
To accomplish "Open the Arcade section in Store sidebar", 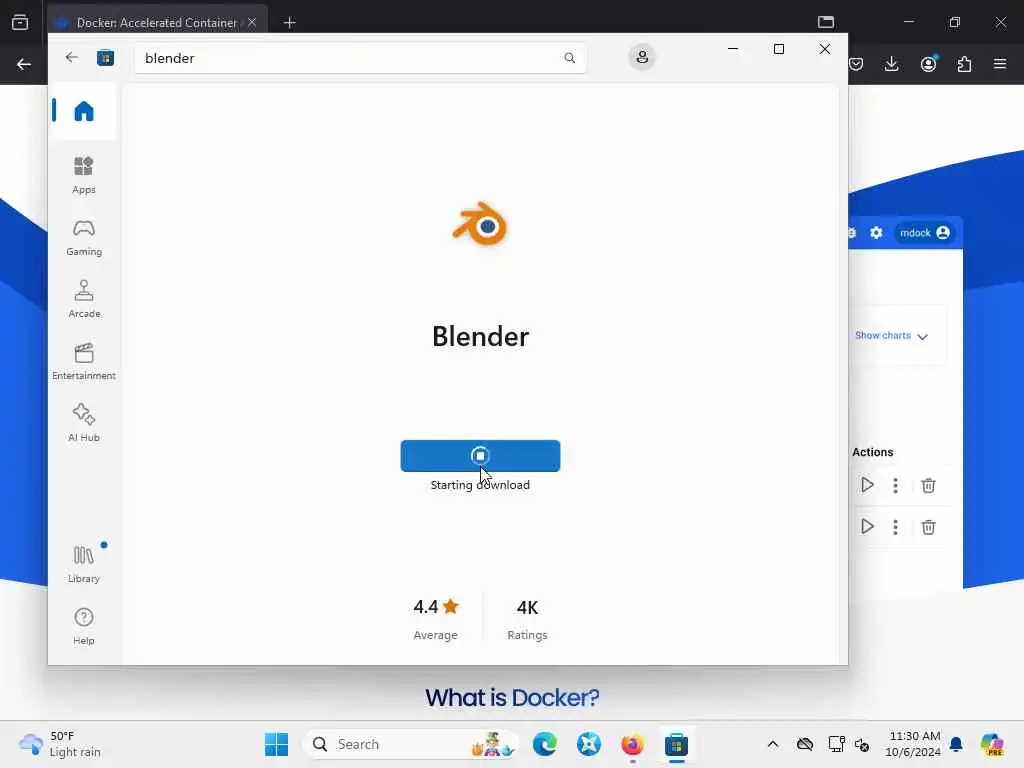I will pos(84,300).
